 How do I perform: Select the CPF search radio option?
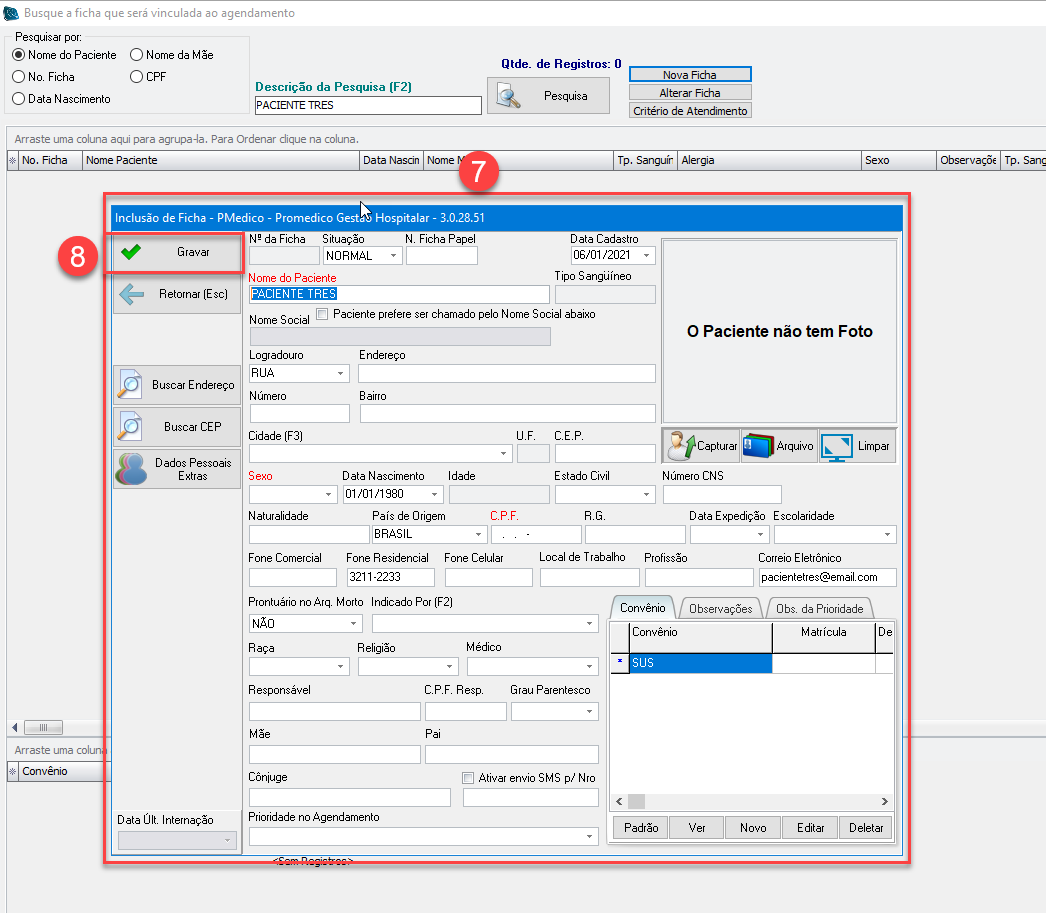(137, 76)
